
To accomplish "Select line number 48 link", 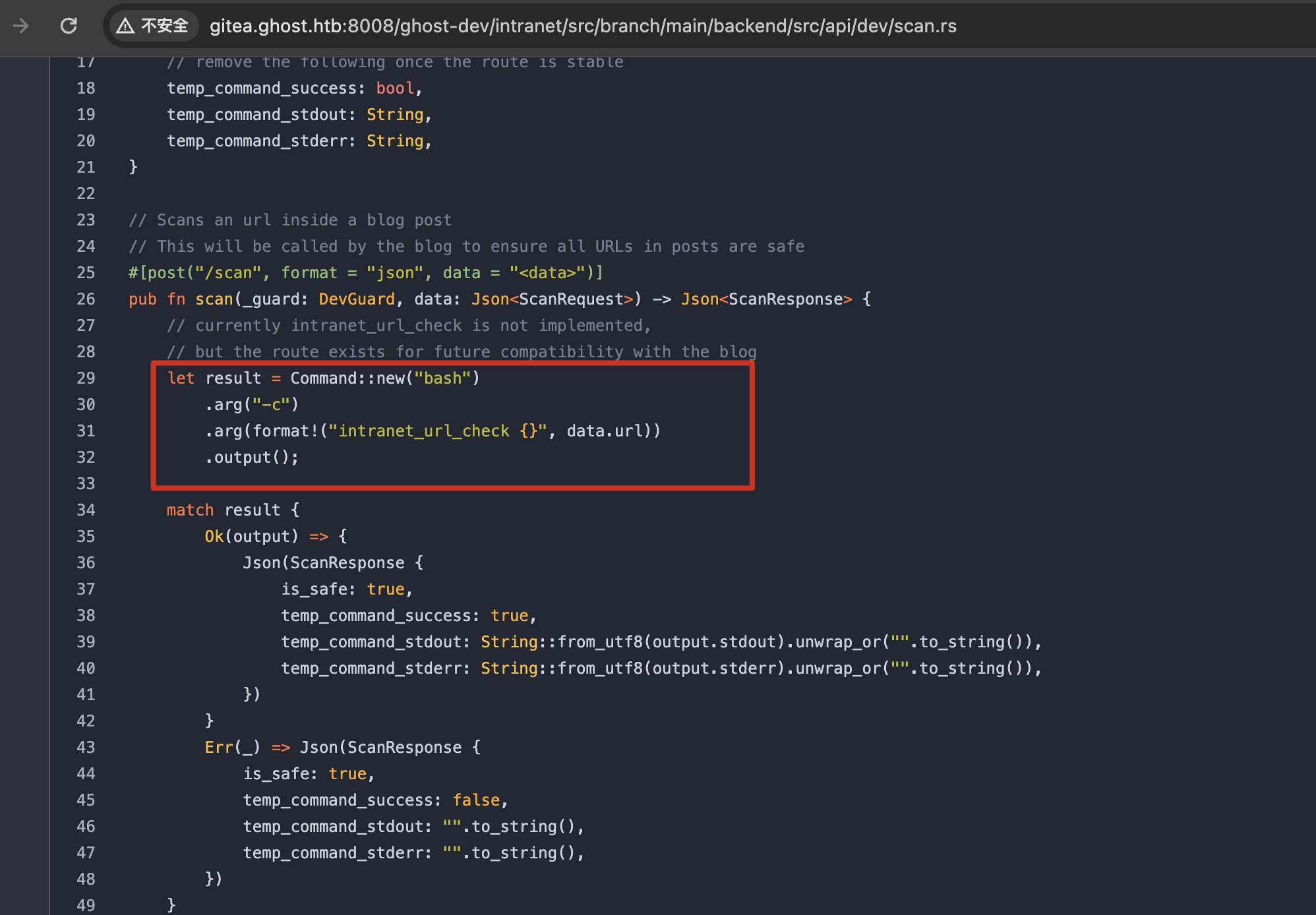I will 86,879.
